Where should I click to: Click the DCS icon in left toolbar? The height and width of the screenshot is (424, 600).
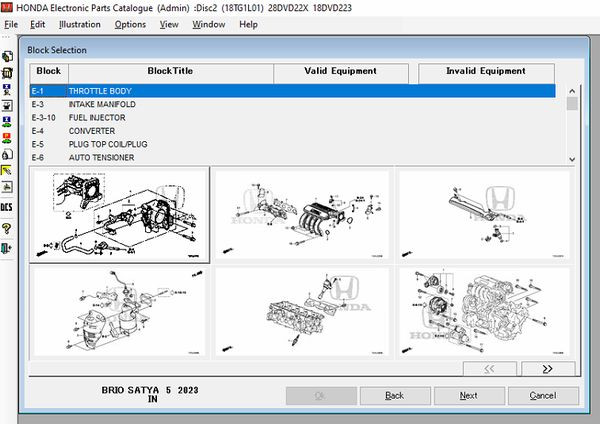[7, 207]
